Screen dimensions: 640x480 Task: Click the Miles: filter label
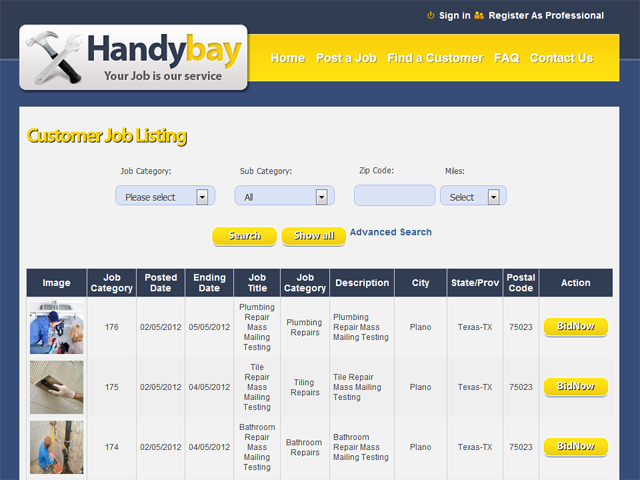[x=455, y=171]
